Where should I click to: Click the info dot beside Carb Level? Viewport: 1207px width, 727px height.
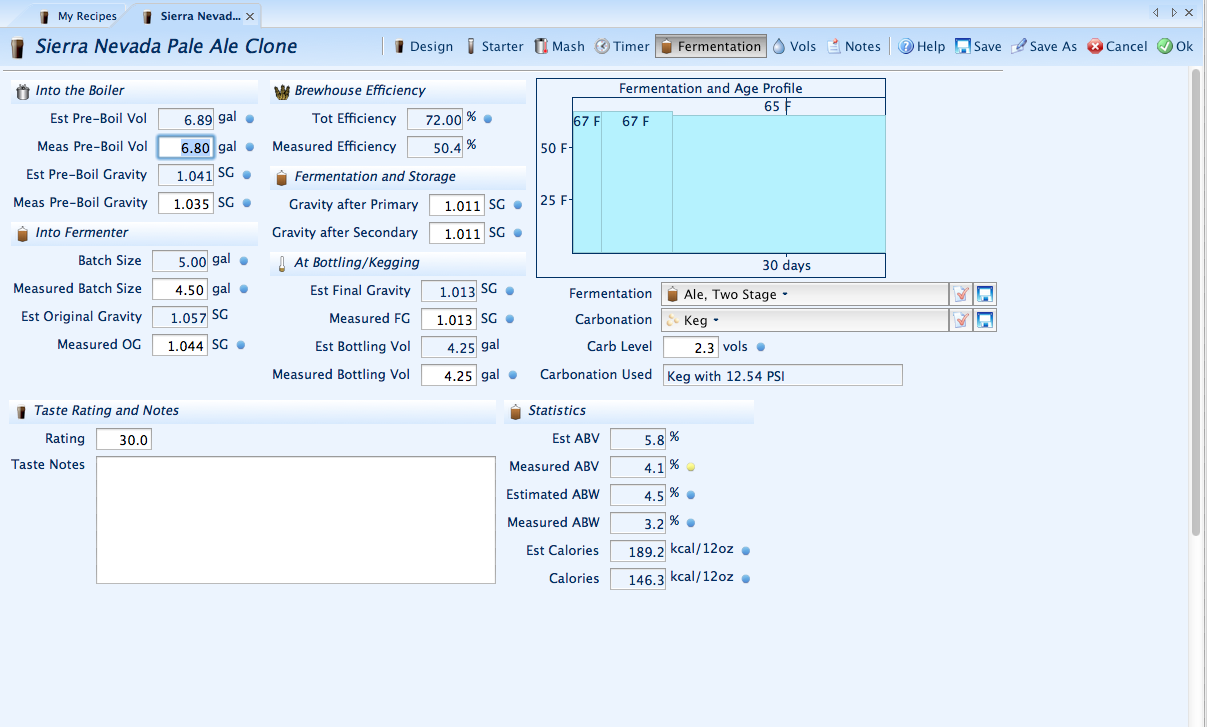[x=760, y=347]
